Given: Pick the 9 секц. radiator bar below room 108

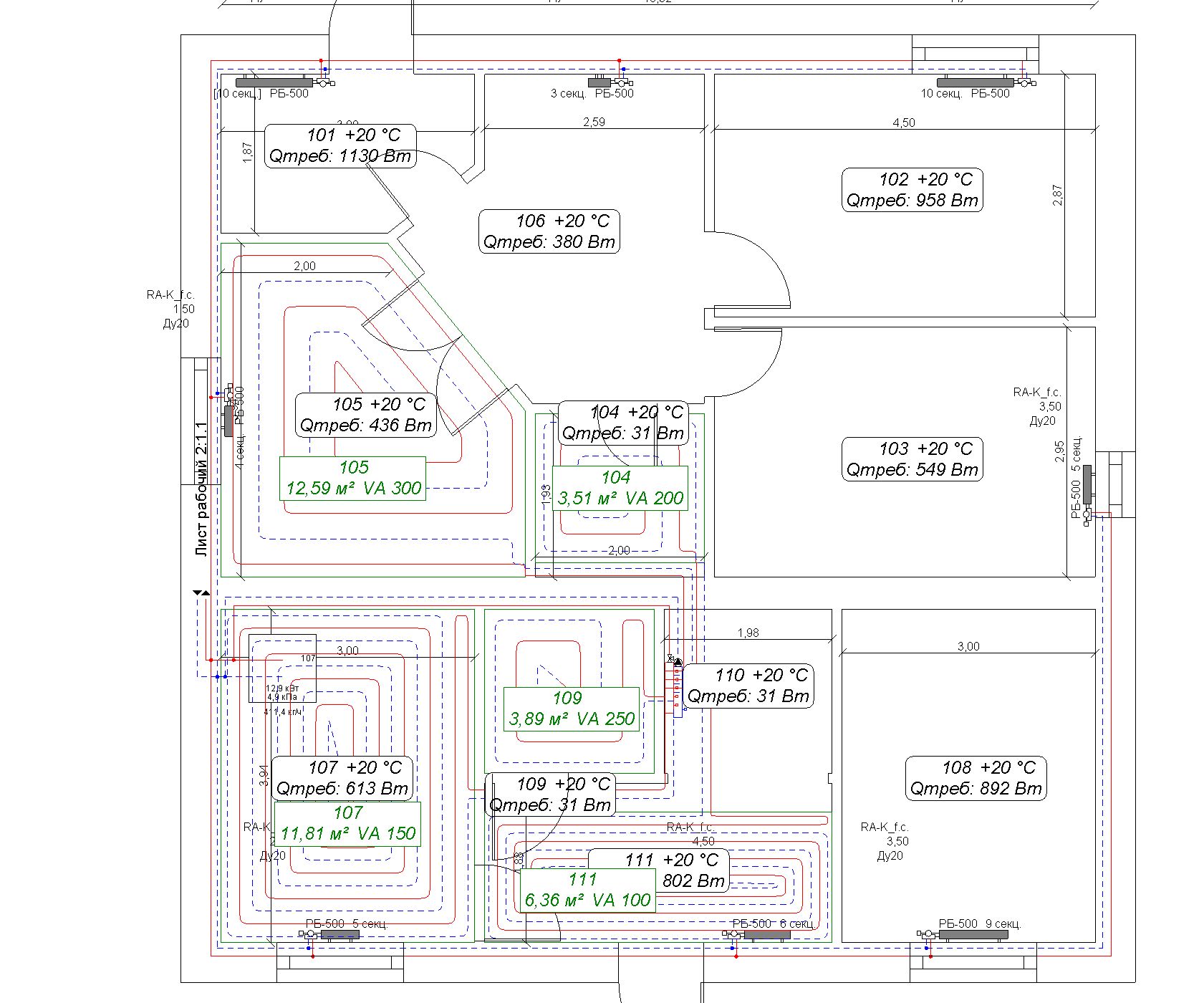Looking at the screenshot, I should coord(973,934).
